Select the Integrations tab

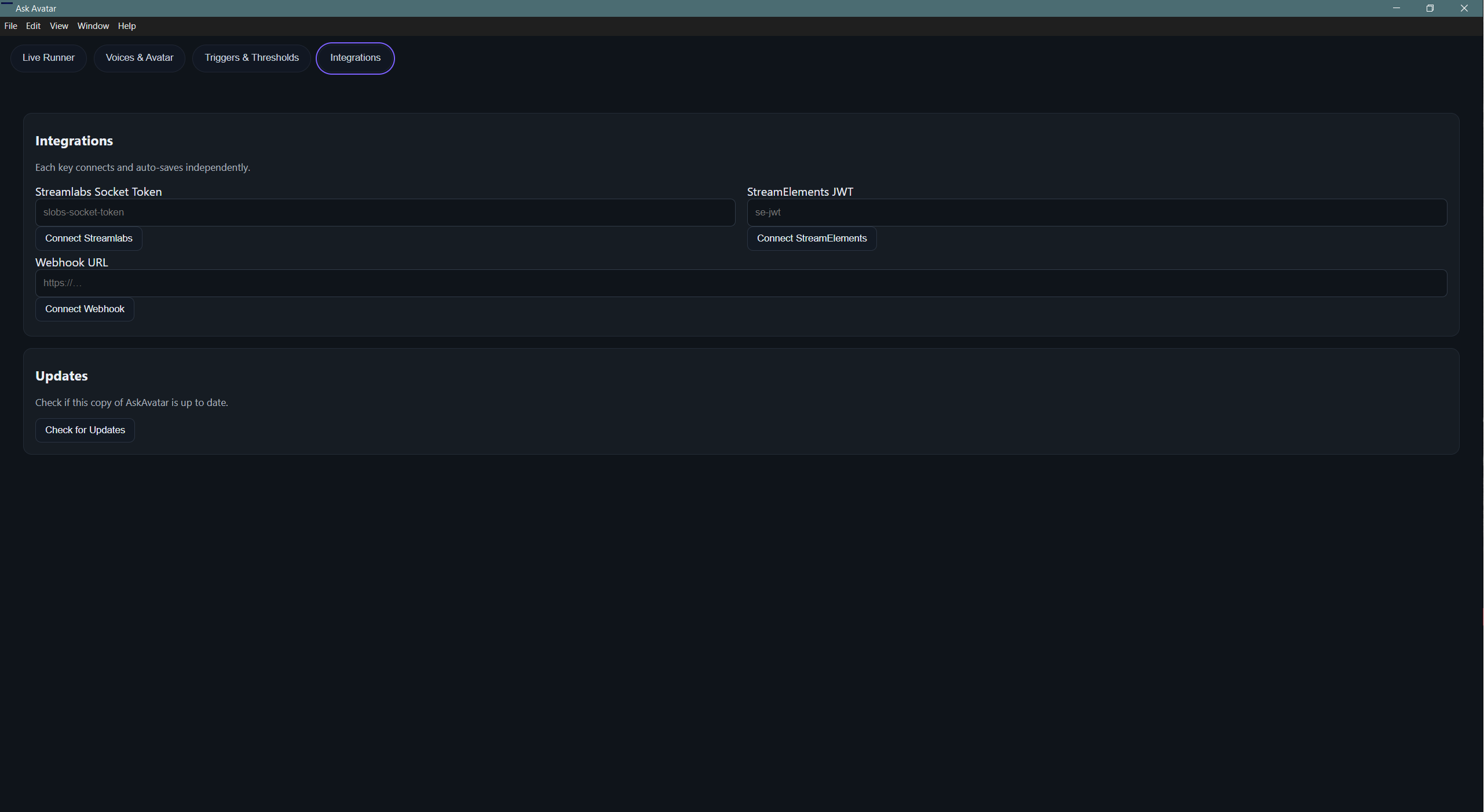(354, 58)
